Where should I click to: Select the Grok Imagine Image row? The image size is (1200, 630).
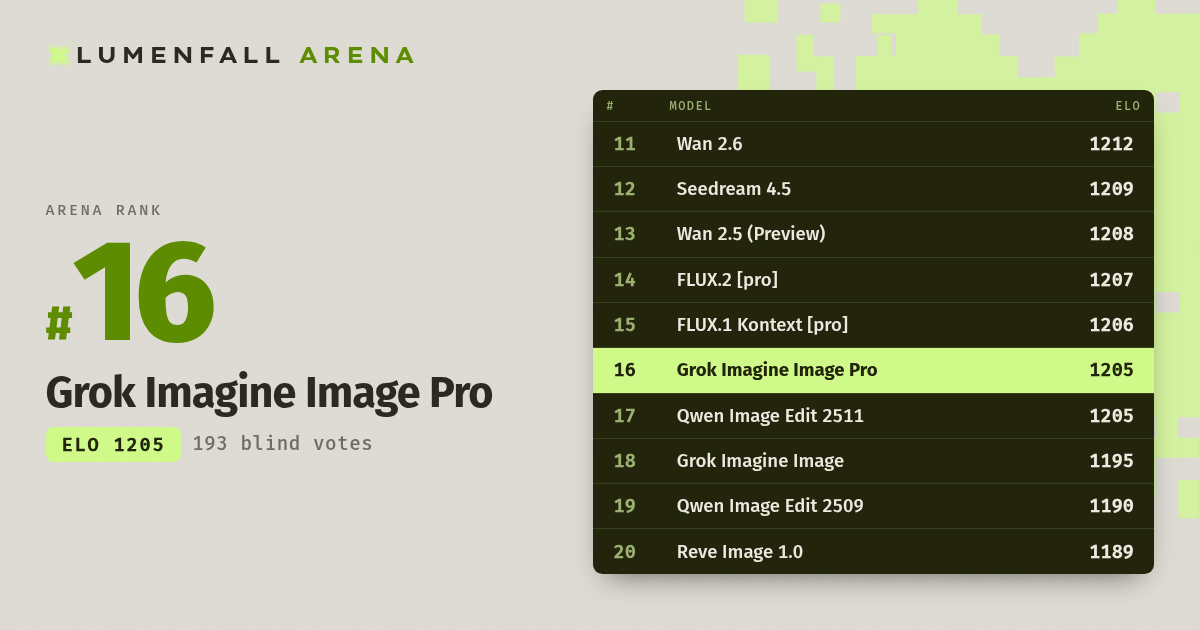point(873,461)
